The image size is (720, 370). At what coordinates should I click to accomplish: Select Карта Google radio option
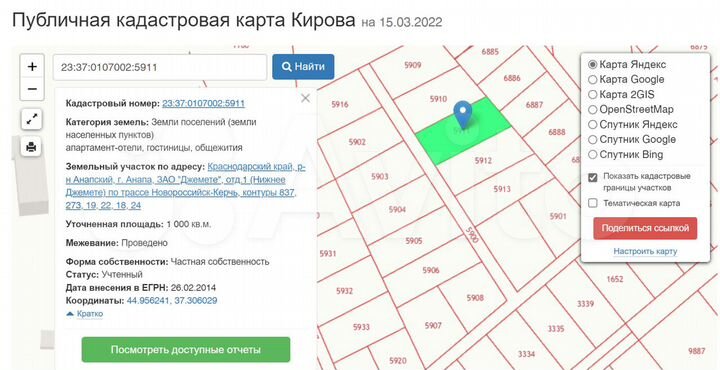tap(592, 80)
